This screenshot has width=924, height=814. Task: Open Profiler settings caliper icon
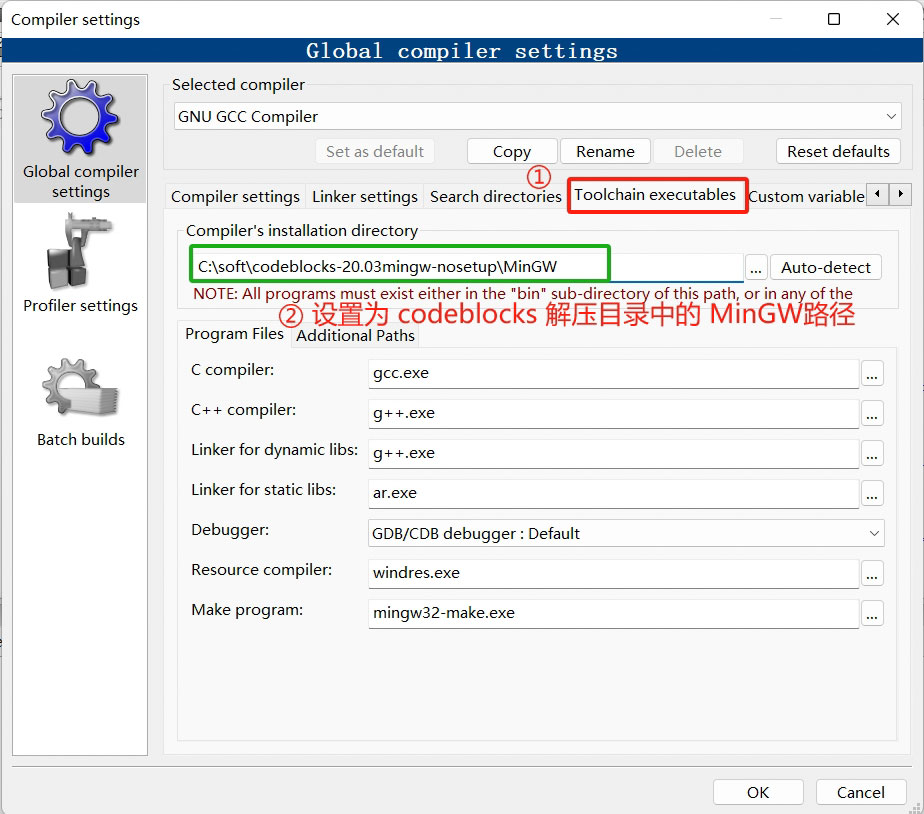pyautogui.click(x=78, y=252)
